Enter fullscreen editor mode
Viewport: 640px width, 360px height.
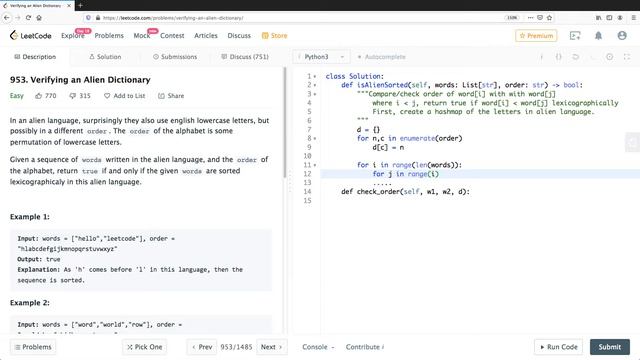627,57
